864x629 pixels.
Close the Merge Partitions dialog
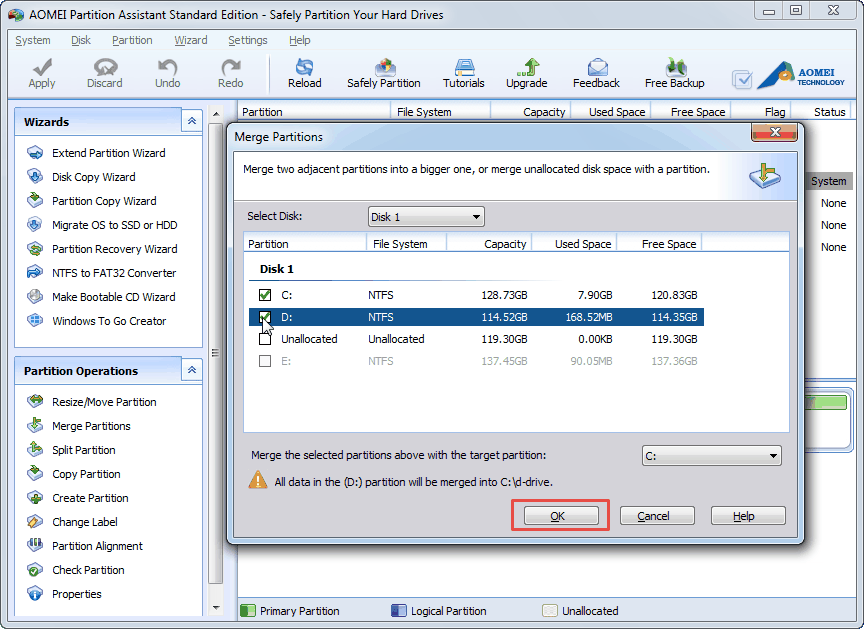(774, 132)
